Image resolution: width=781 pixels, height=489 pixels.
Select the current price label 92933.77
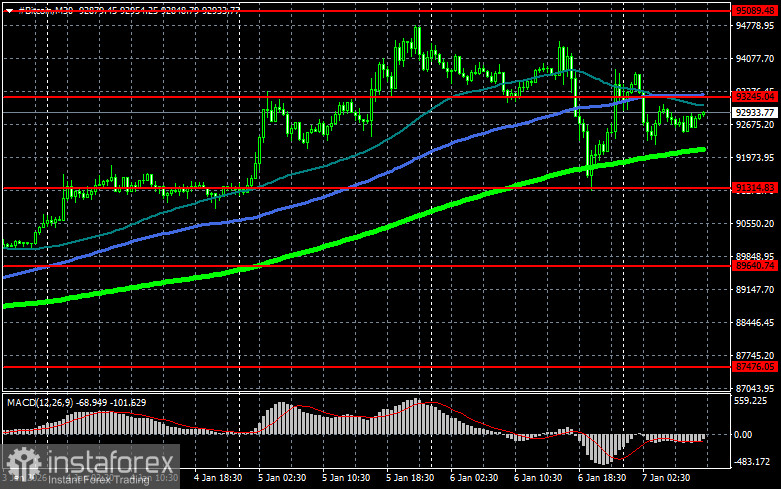point(755,113)
